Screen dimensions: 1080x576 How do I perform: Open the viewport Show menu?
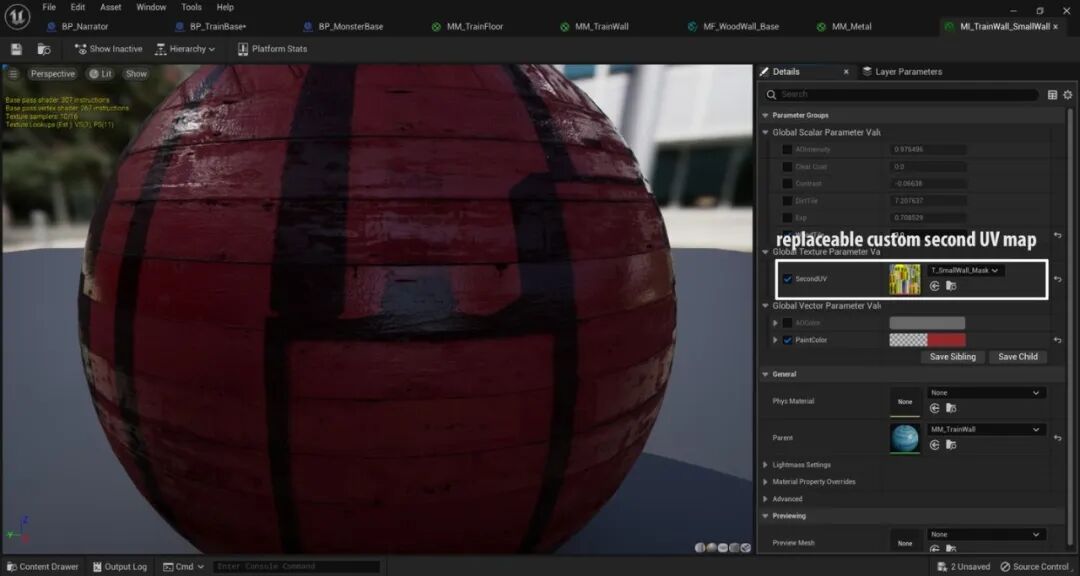(136, 74)
